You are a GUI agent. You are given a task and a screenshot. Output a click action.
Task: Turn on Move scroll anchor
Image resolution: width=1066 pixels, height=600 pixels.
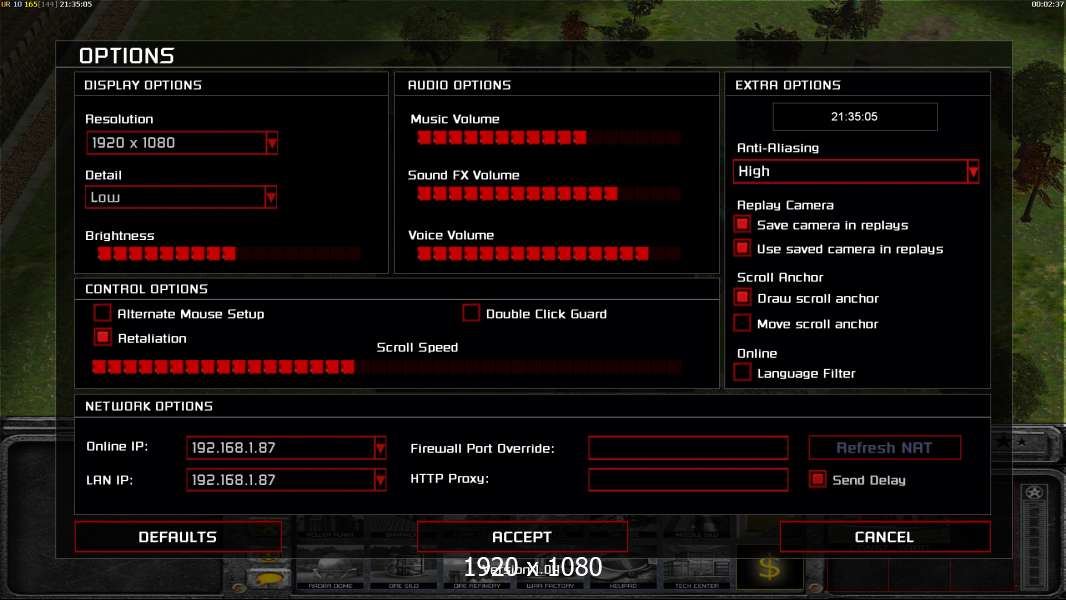(x=742, y=323)
